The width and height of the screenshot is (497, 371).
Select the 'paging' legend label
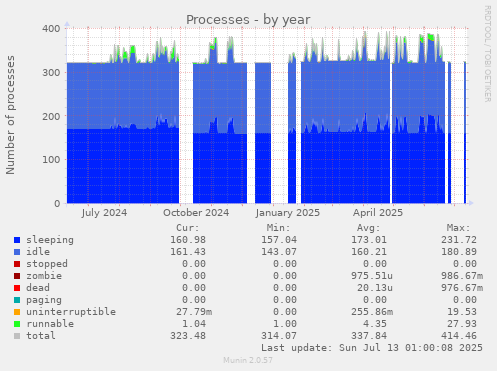44,300
